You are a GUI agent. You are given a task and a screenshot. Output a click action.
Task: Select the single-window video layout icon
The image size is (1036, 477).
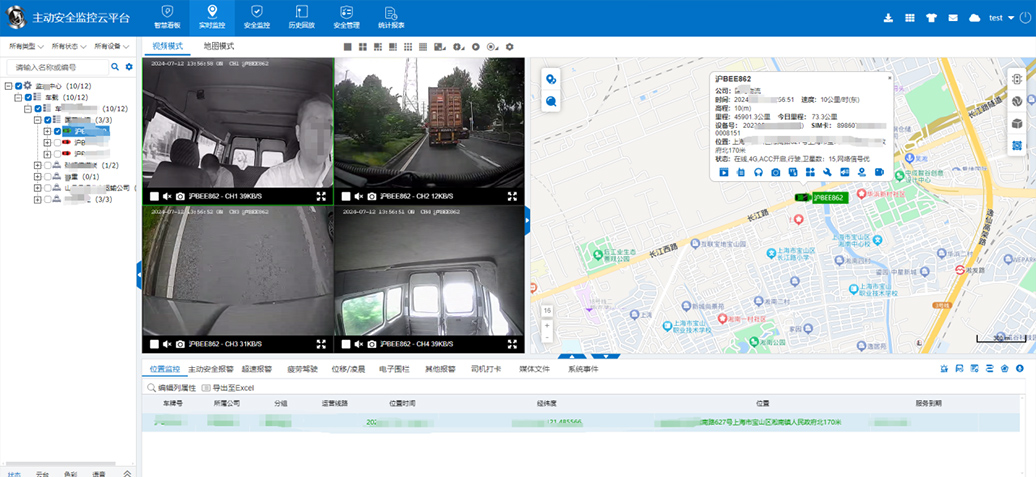coord(347,47)
